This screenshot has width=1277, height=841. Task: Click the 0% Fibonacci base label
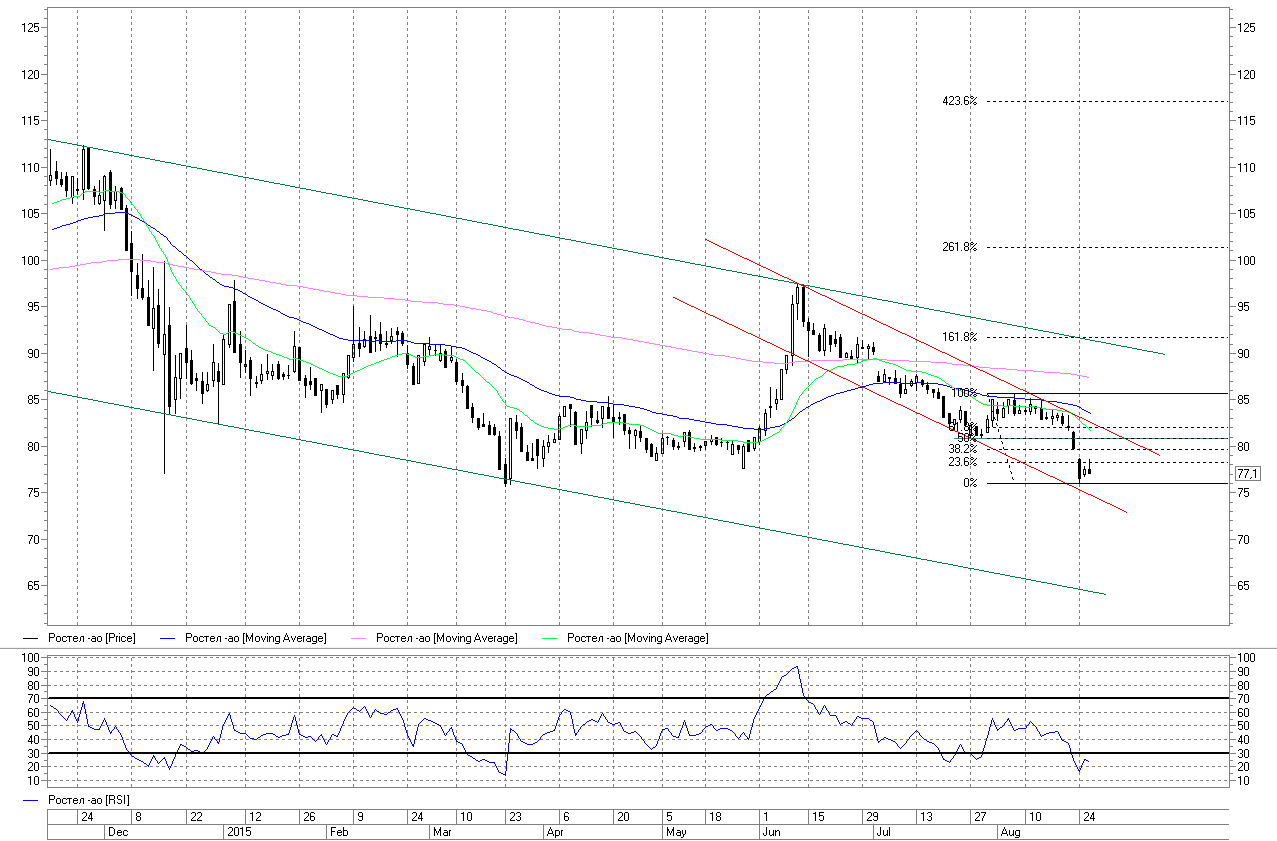pos(970,484)
